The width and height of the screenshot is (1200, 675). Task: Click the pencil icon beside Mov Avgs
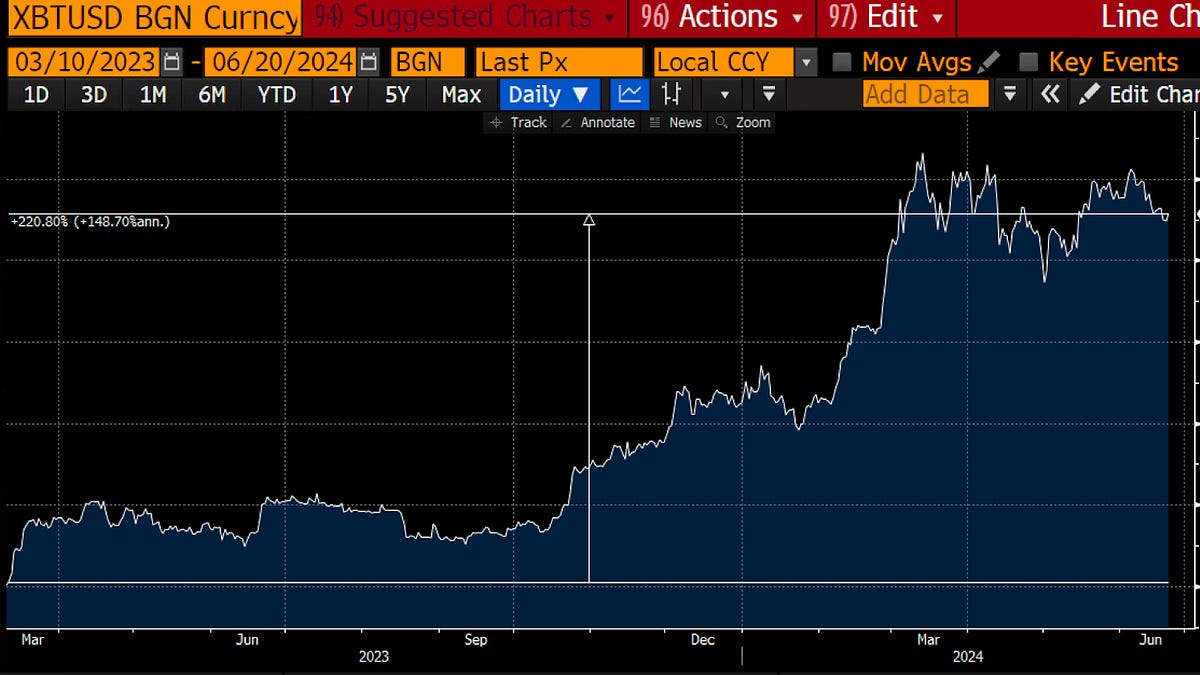pos(989,62)
